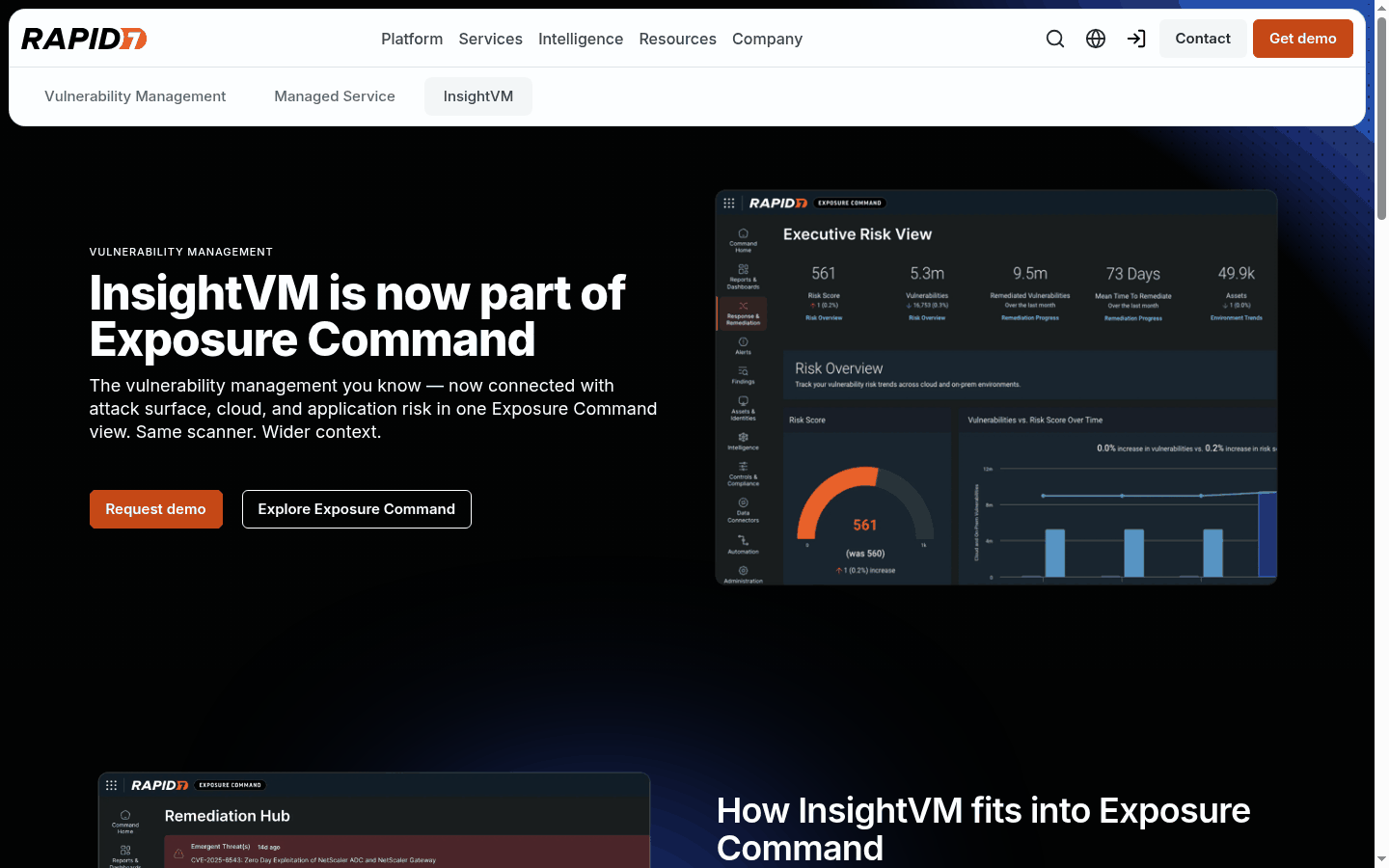Click the Rapid7 logo in the header

(x=84, y=39)
